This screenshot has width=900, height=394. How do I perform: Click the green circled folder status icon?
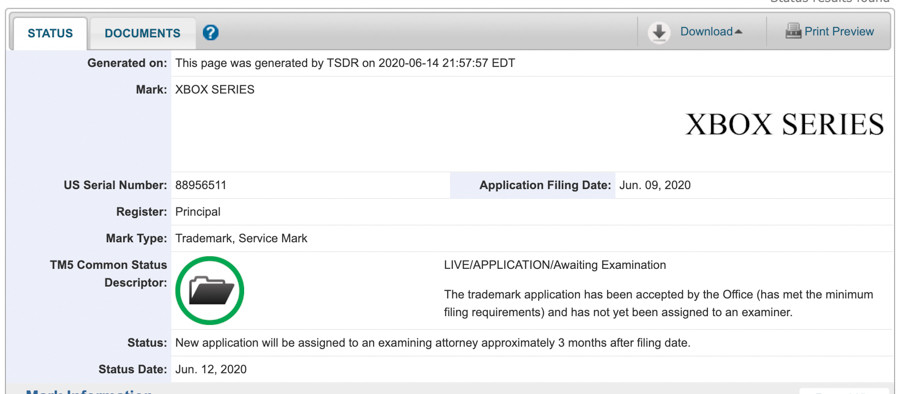(x=210, y=290)
